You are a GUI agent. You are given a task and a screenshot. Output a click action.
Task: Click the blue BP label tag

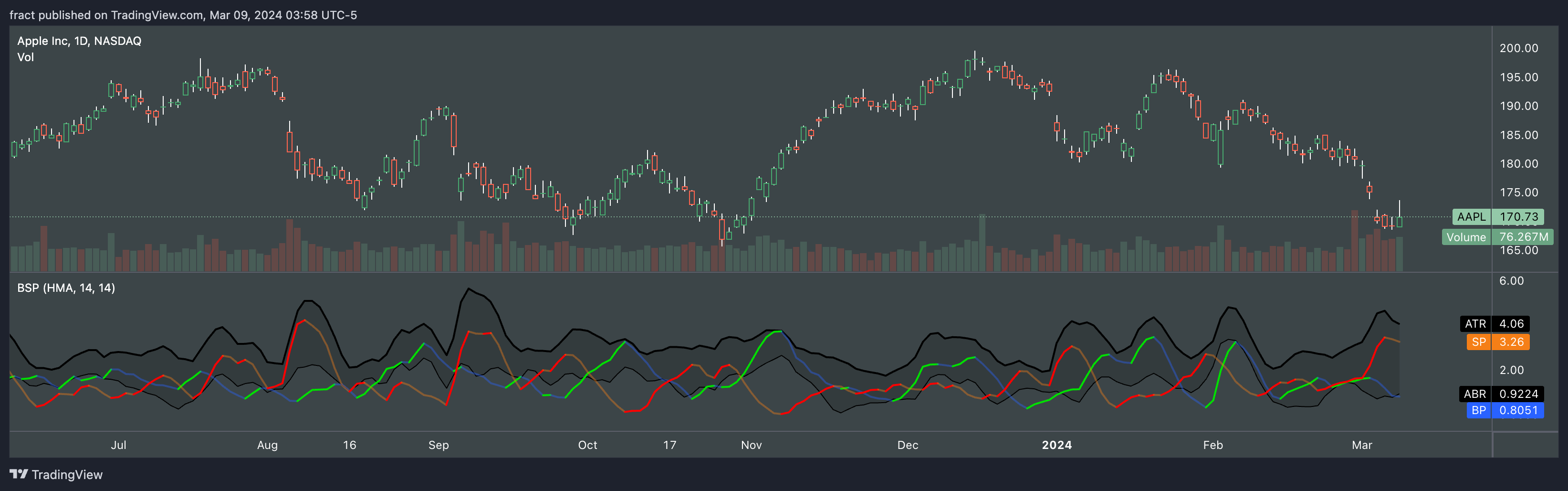[x=1478, y=411]
